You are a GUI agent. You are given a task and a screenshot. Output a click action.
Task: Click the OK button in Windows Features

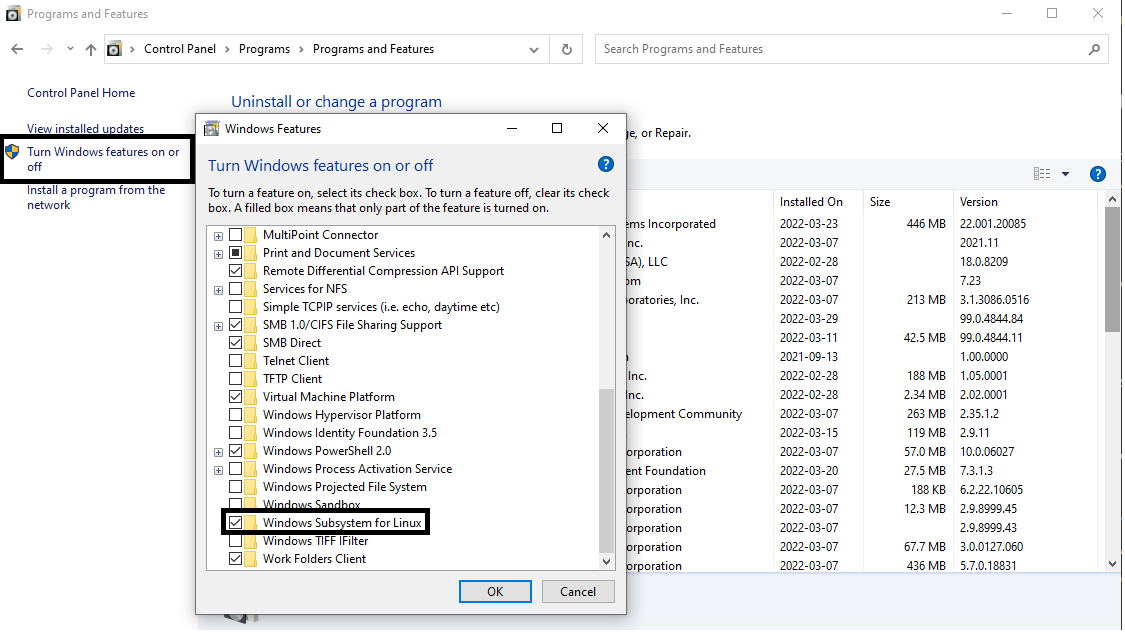(495, 591)
